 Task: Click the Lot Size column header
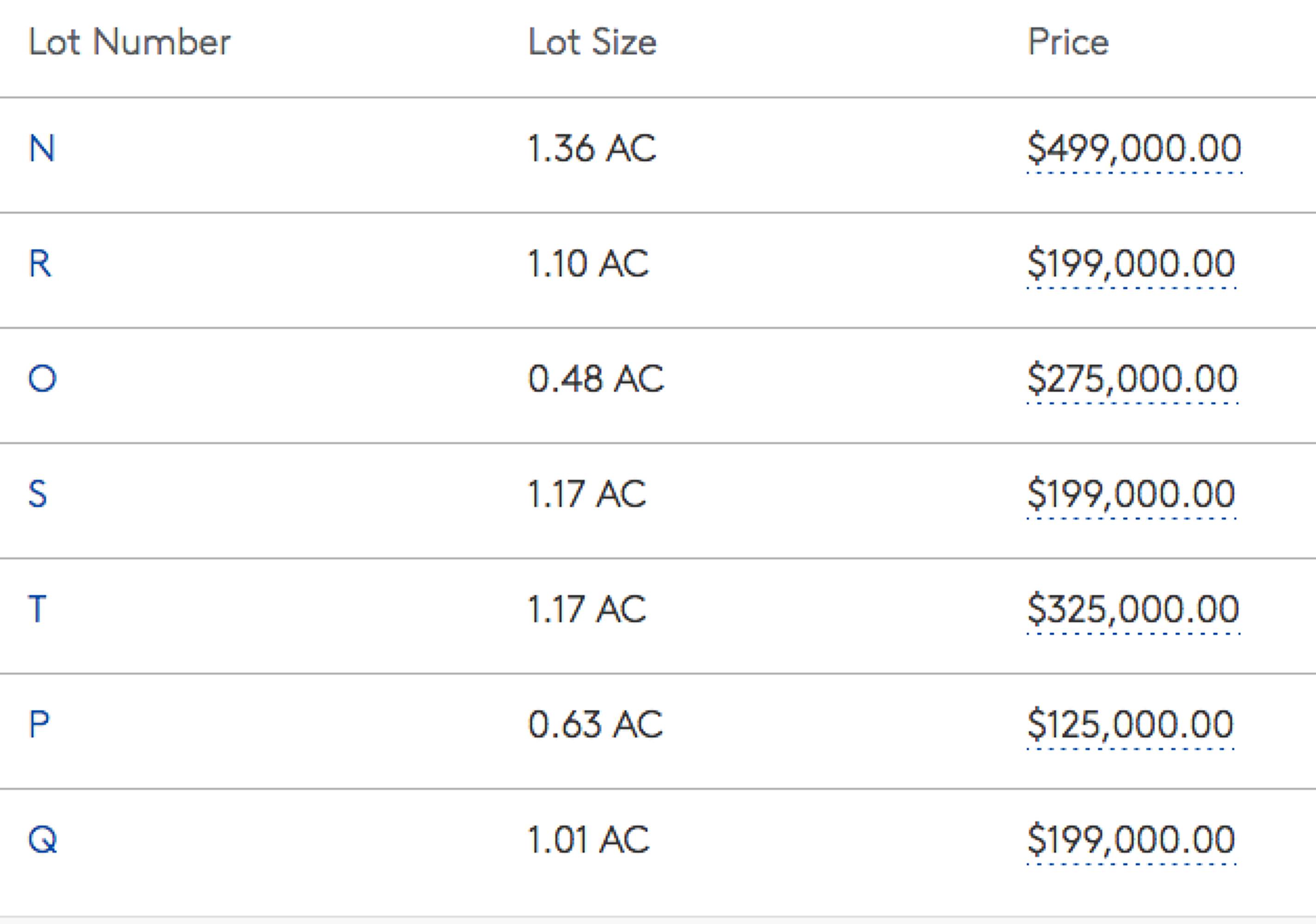592,42
